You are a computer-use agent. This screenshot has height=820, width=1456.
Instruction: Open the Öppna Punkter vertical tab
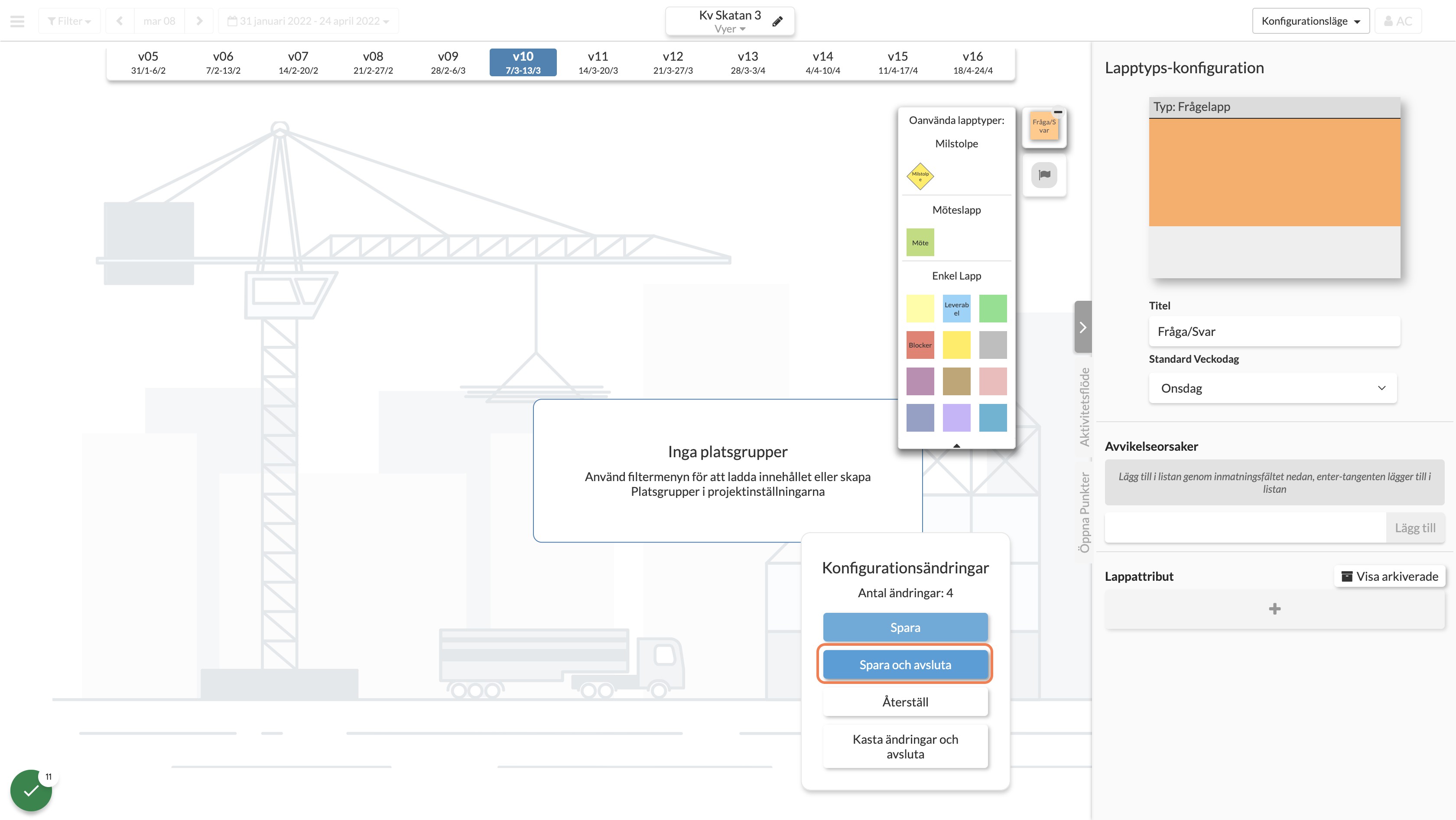(1083, 512)
